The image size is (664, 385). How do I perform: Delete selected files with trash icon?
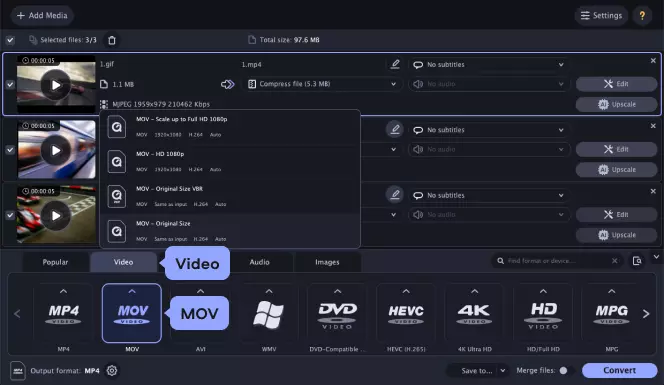pos(112,40)
